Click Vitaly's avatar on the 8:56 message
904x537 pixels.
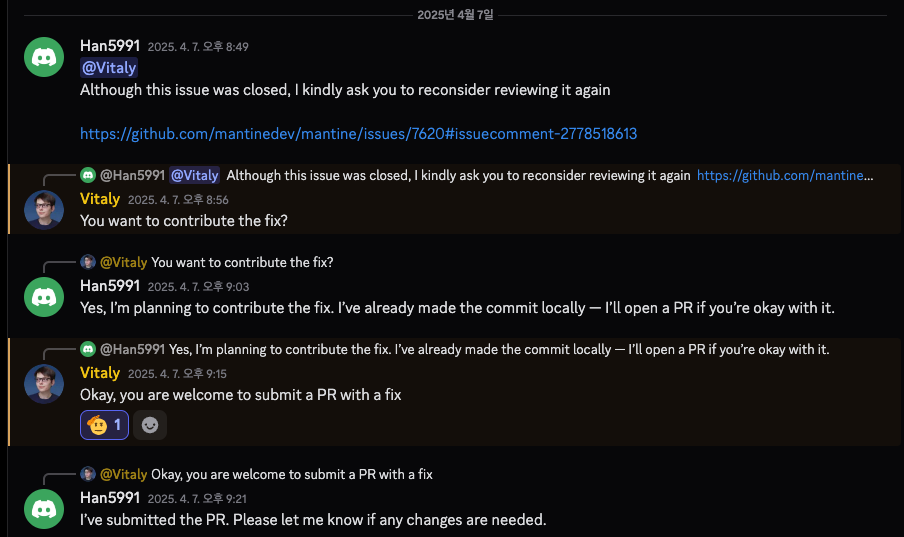pyautogui.click(x=44, y=209)
